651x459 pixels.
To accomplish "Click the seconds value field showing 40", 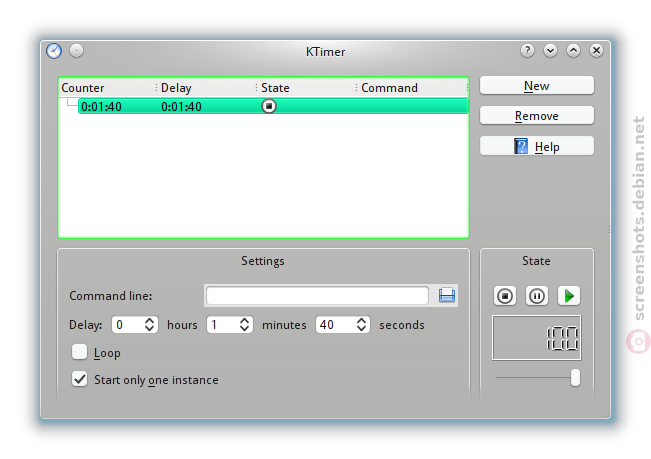I will tap(336, 325).
